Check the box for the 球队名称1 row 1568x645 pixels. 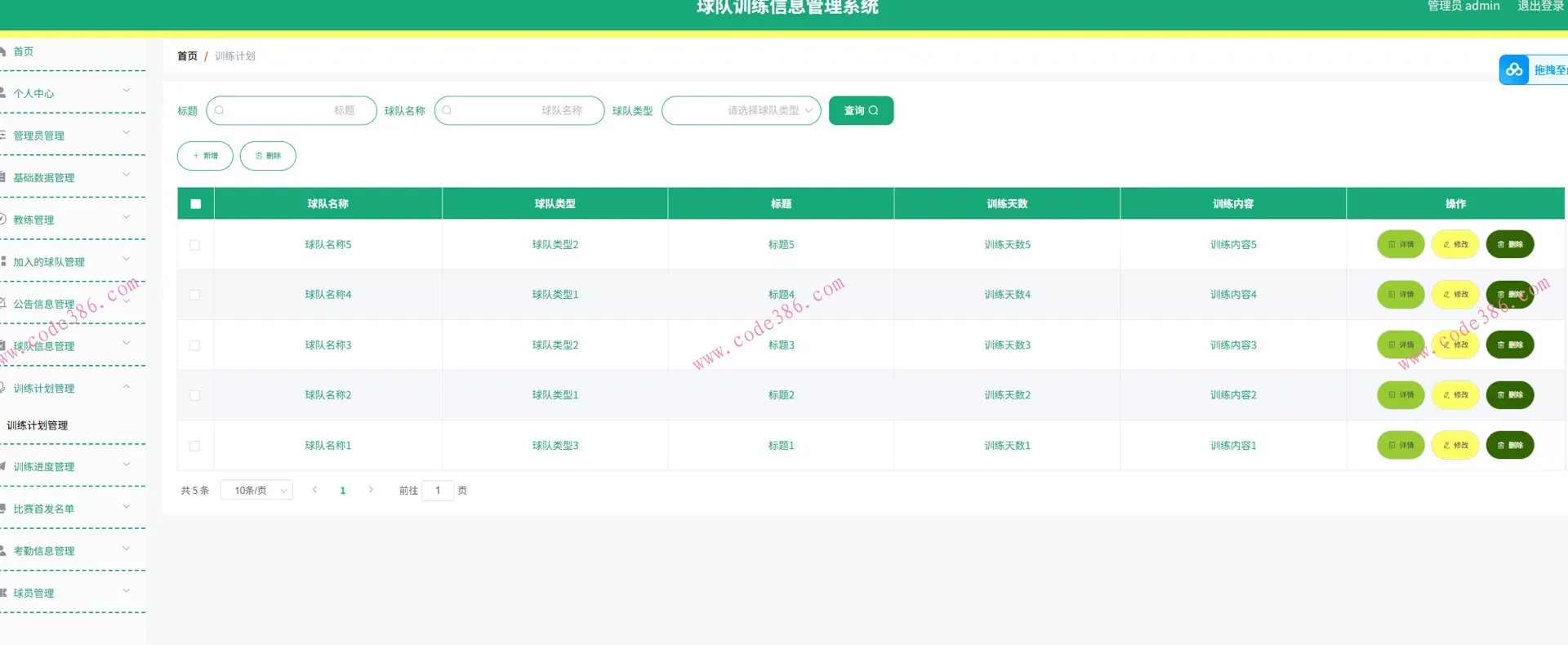point(194,446)
